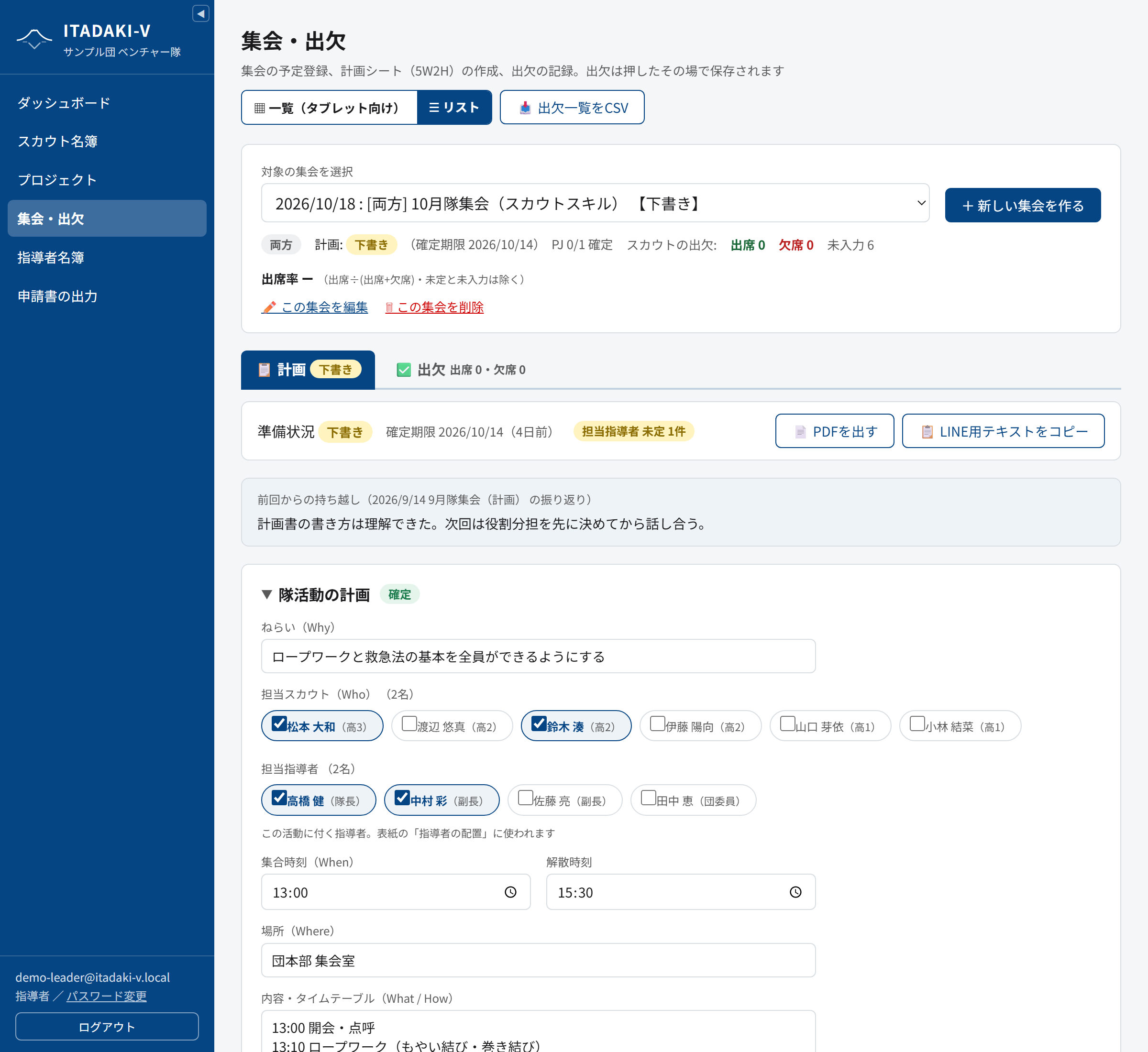Click the clock icon in 解散時刻 field
Viewport: 1148px width, 1052px height.
[795, 892]
